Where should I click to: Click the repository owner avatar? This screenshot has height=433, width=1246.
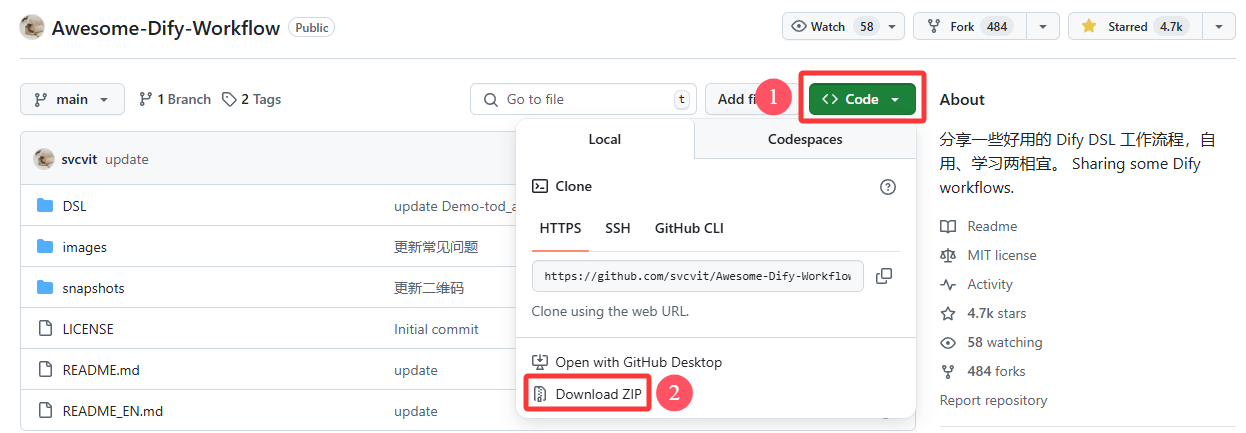point(32,27)
